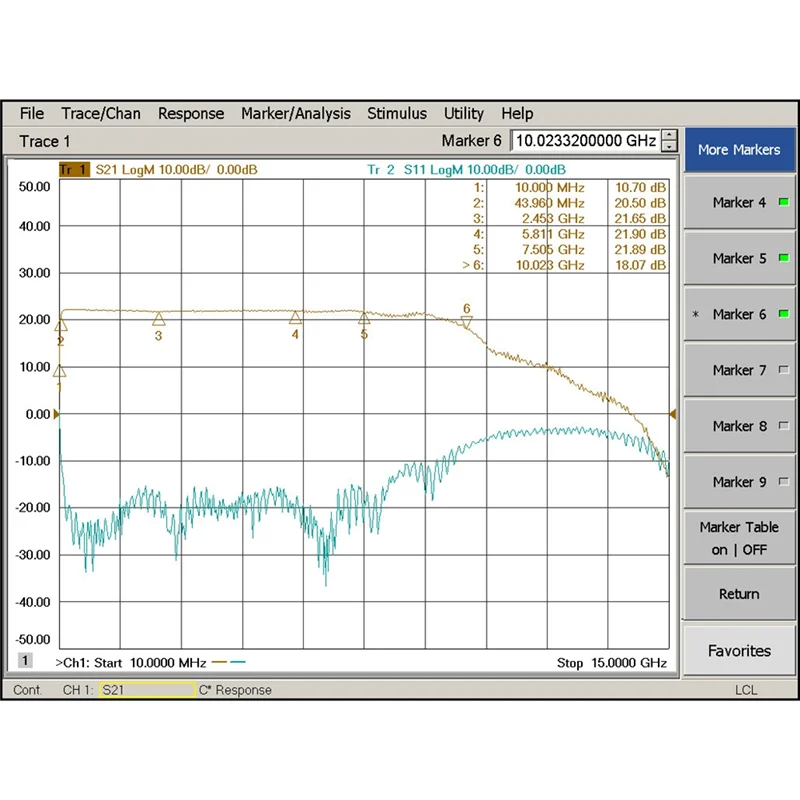This screenshot has height=800, width=800.
Task: Click marker 2 triangle on S21 trace
Action: 61,325
